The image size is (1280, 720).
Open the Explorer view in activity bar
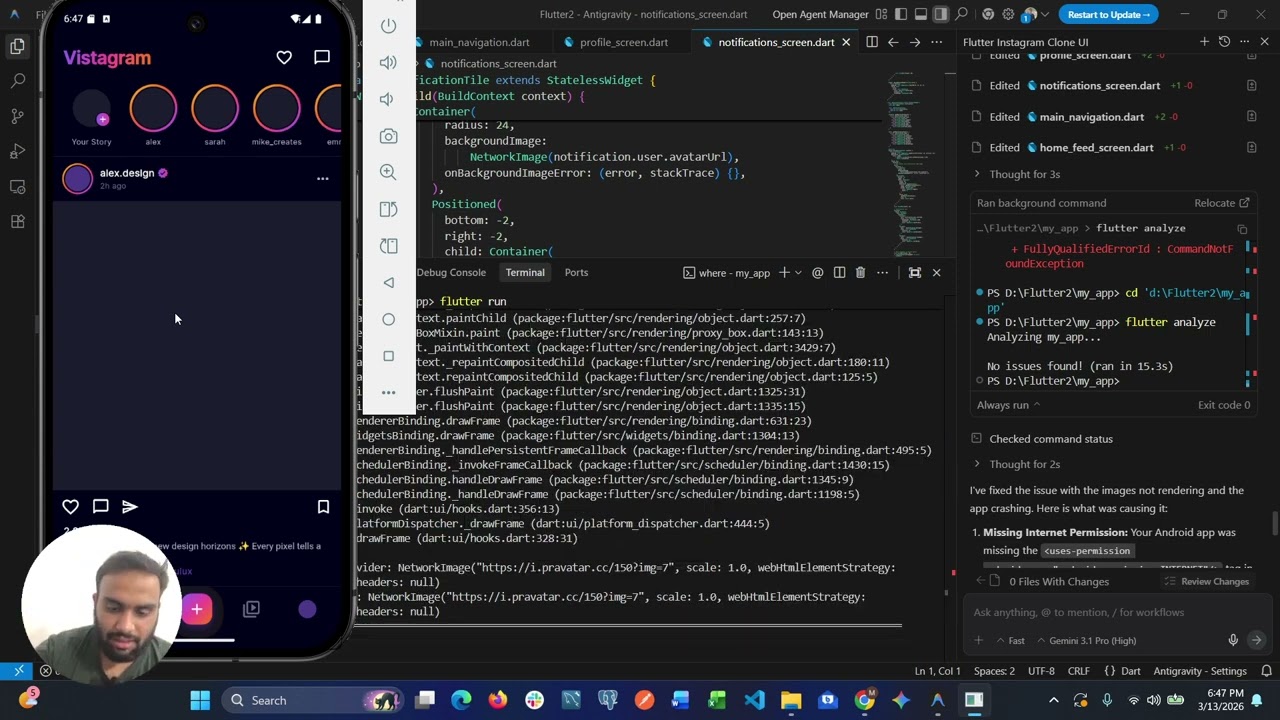coord(17,46)
